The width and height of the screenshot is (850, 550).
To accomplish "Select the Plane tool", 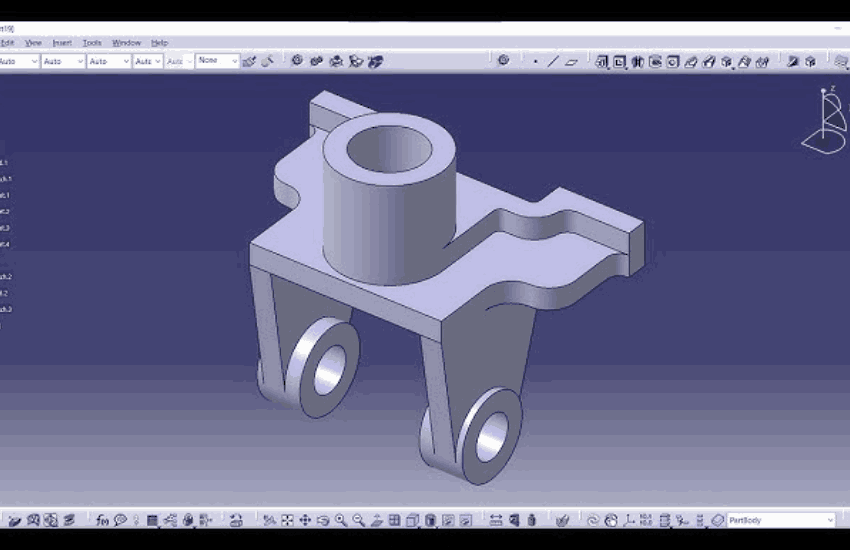I will point(571,62).
